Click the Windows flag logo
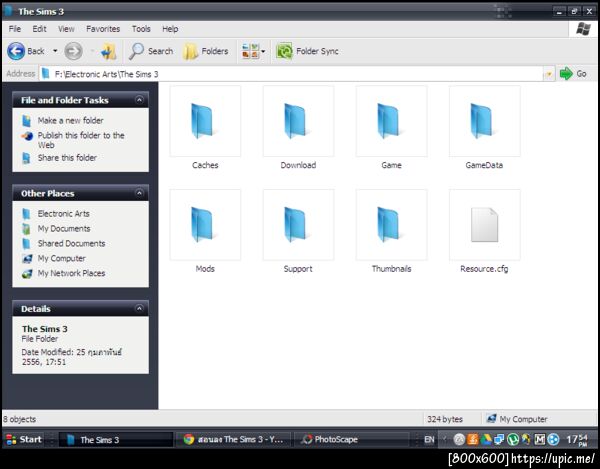 [x=583, y=29]
